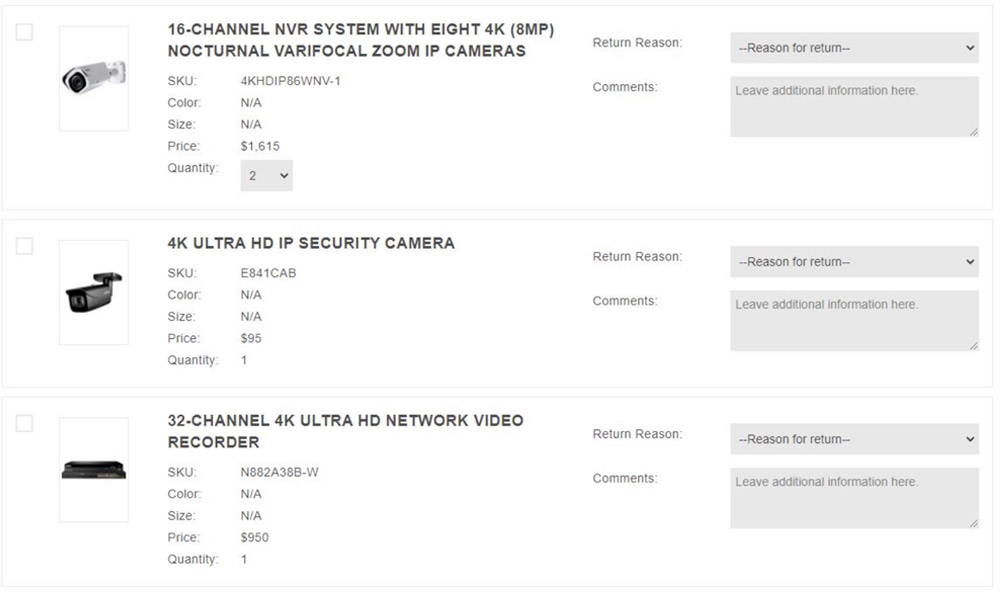
Task: Expand Reason for return for Network Video Recorder
Action: pyautogui.click(x=855, y=439)
